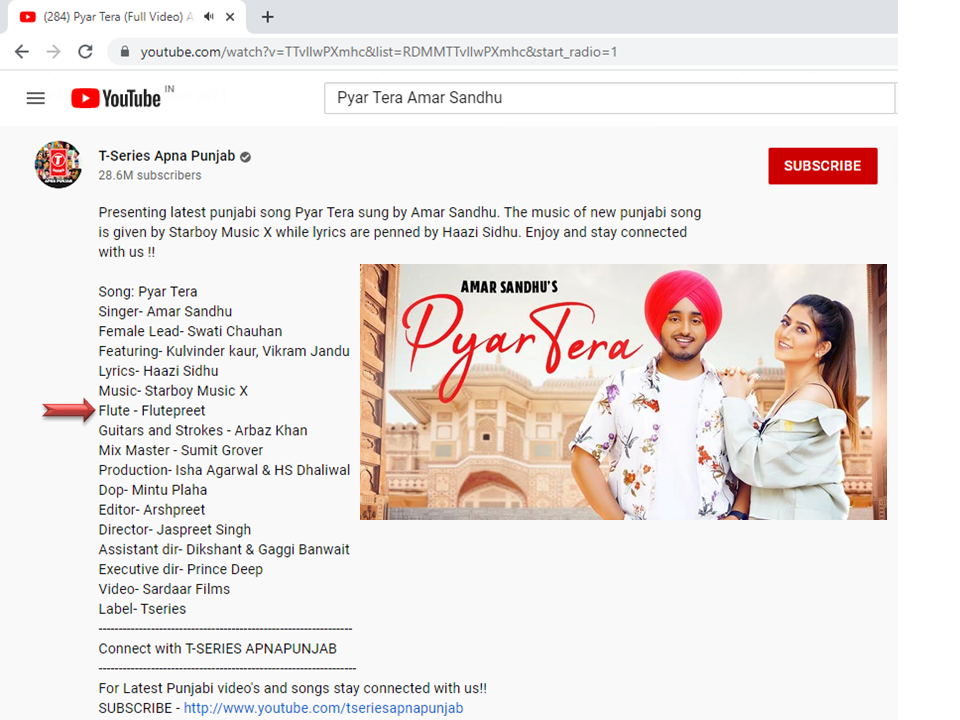Subscribe to T-Series Apna Punjab

[822, 166]
